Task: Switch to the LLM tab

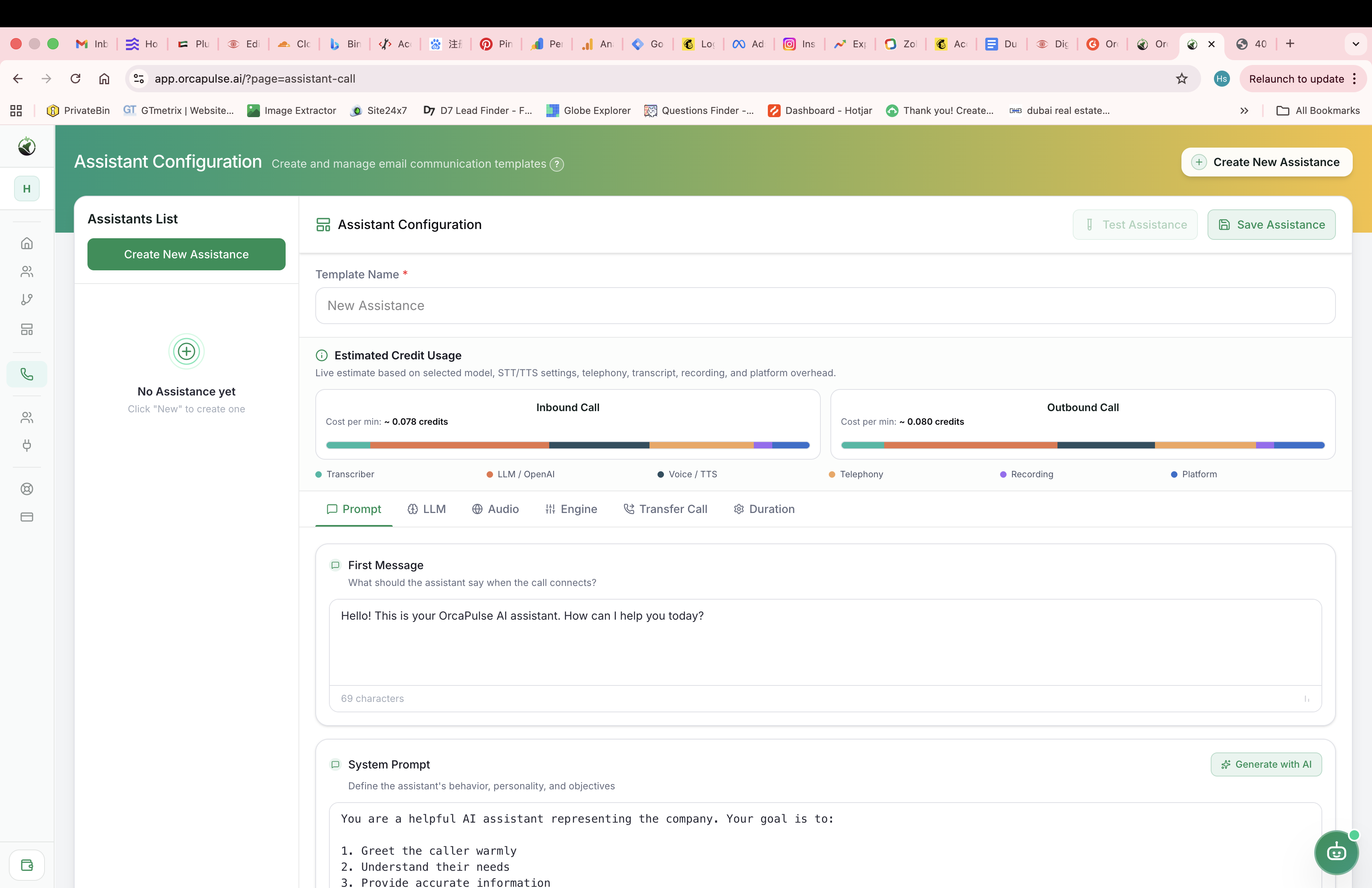Action: click(426, 509)
